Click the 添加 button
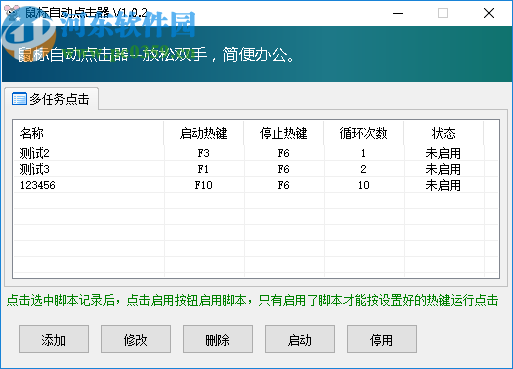The width and height of the screenshot is (513, 369). point(54,339)
